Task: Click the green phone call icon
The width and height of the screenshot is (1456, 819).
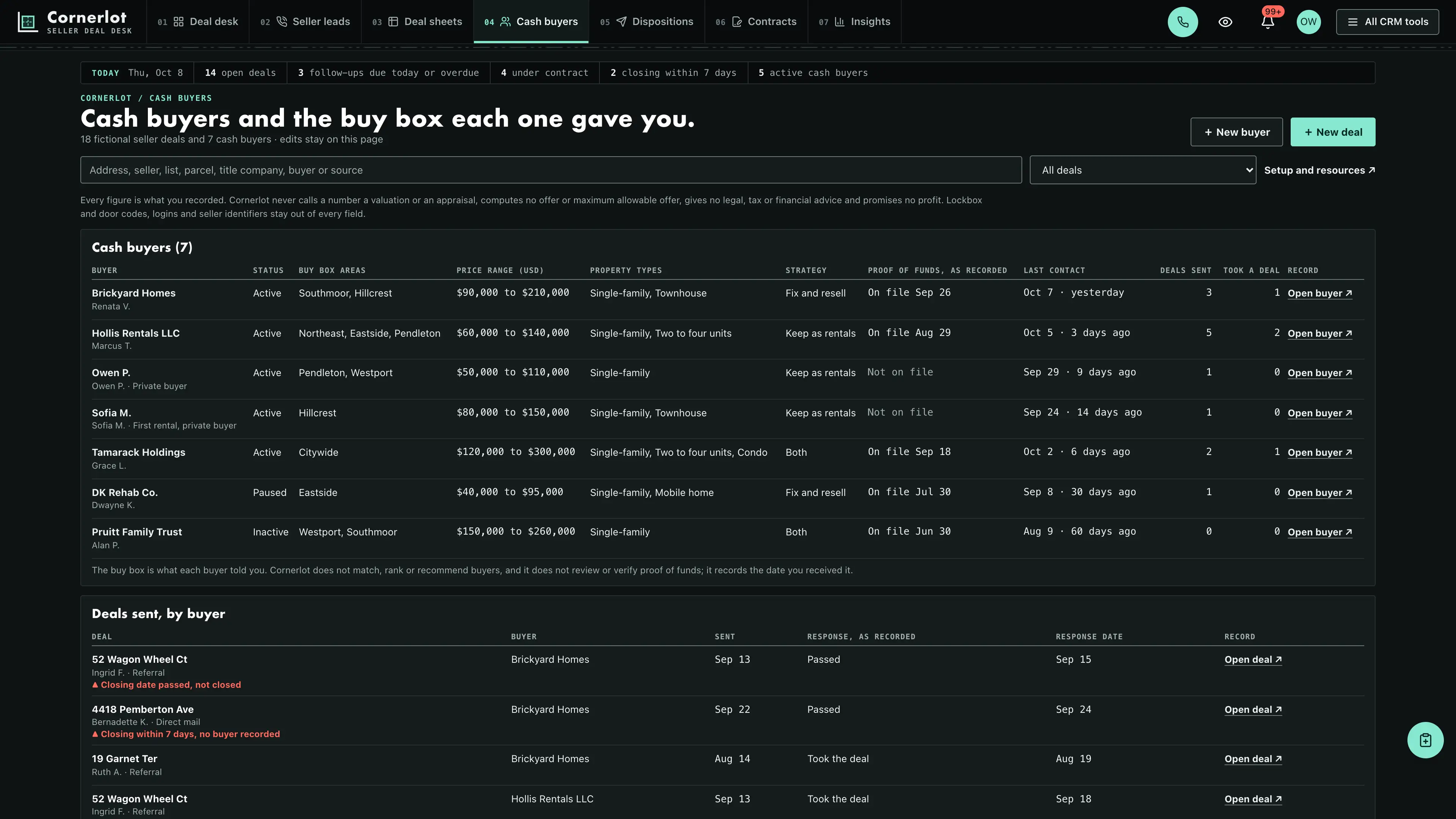Action: [1183, 22]
